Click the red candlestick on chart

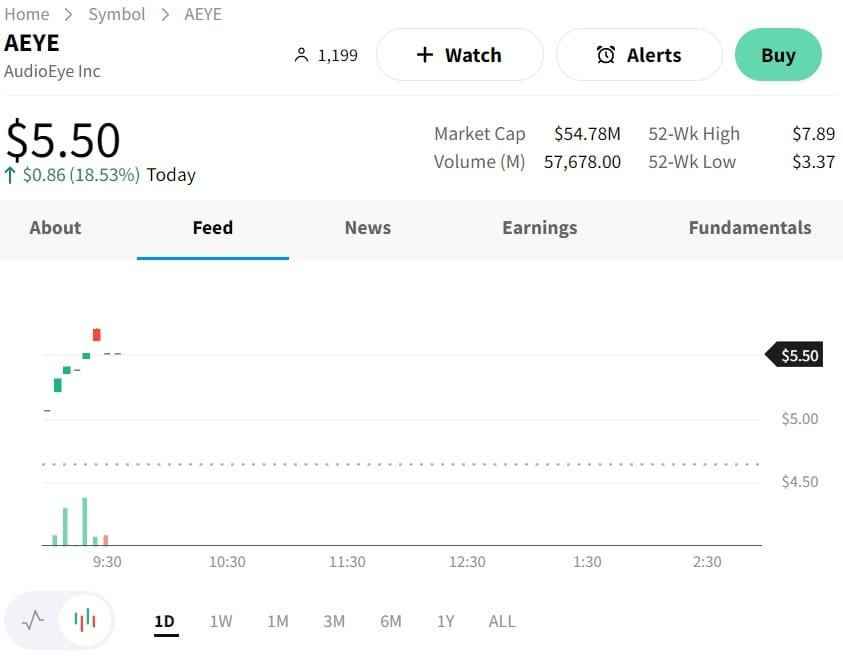[x=97, y=335]
